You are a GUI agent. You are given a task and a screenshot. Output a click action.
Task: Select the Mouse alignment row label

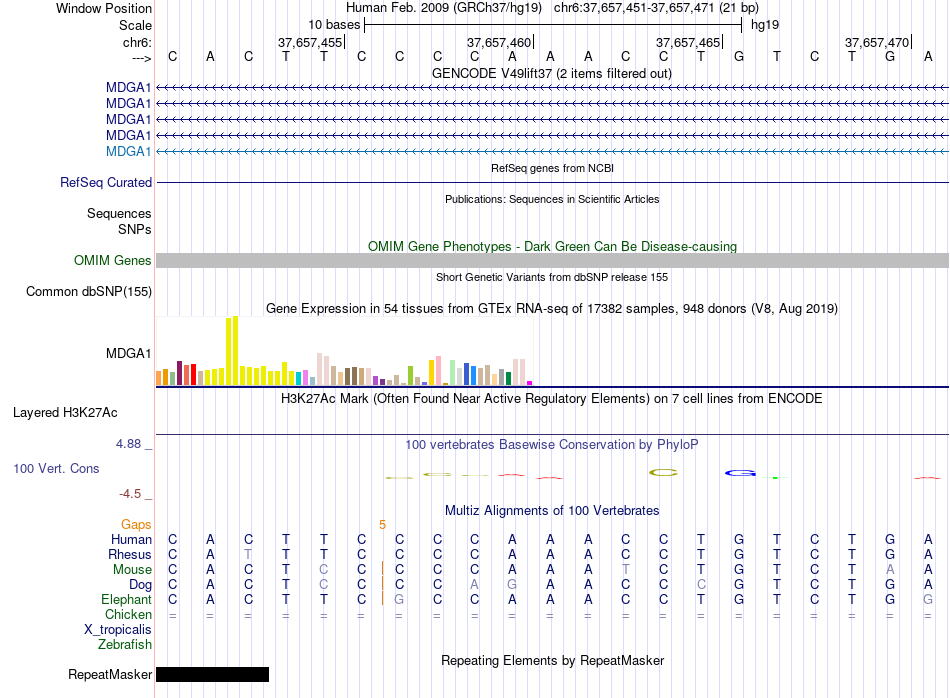pos(132,570)
